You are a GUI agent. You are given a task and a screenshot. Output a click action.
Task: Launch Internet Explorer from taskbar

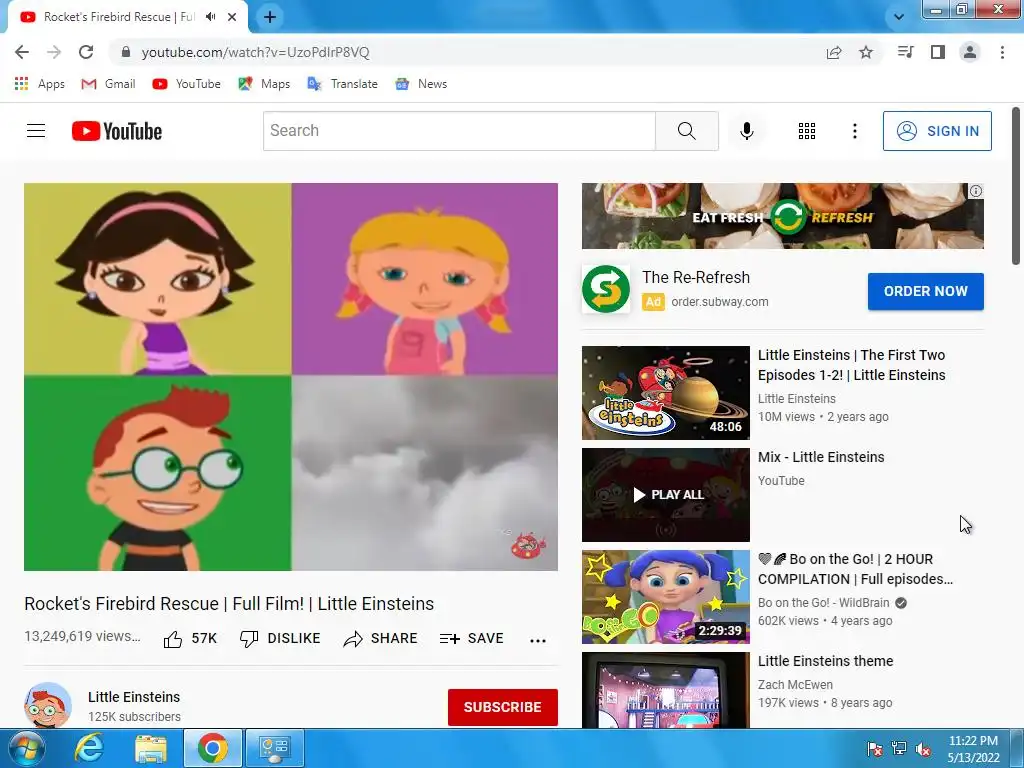click(x=89, y=748)
